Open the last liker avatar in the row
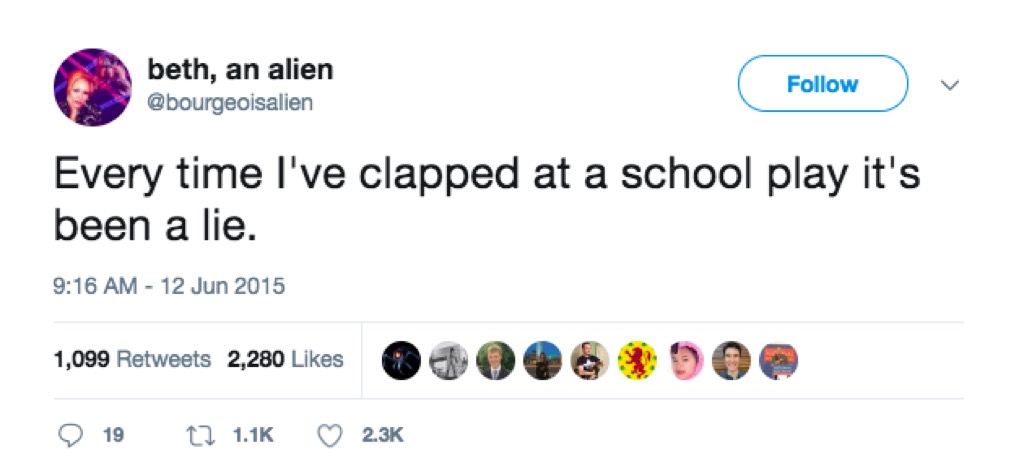Image resolution: width=1024 pixels, height=474 pixels. pyautogui.click(x=779, y=360)
